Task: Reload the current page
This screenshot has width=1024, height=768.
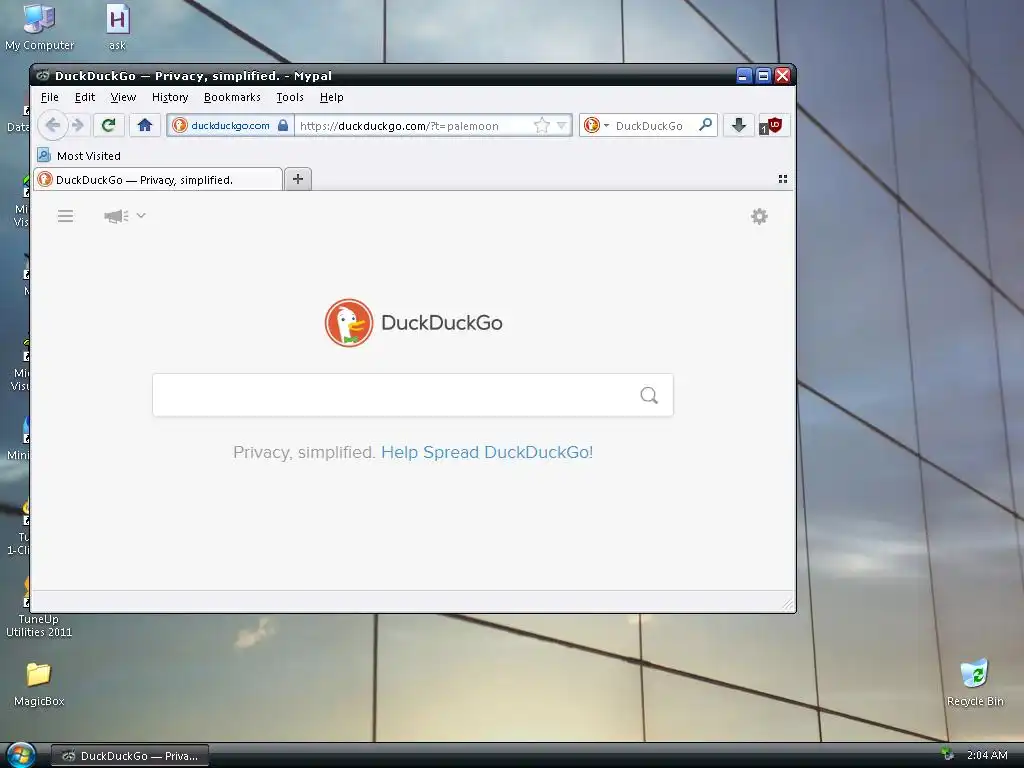Action: (108, 125)
